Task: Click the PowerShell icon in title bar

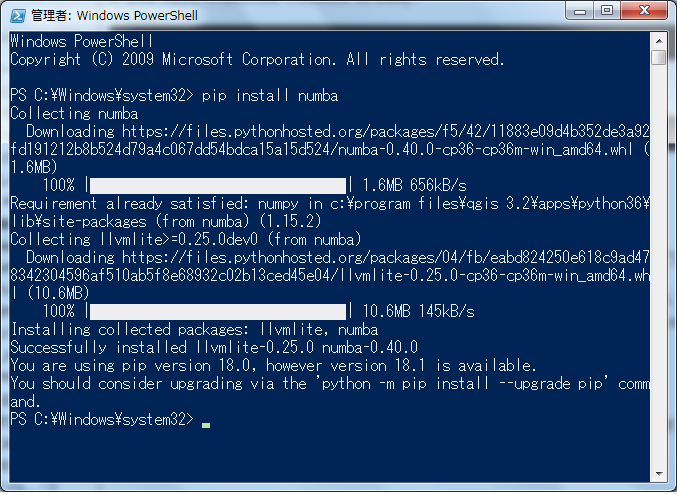Action: (18, 16)
